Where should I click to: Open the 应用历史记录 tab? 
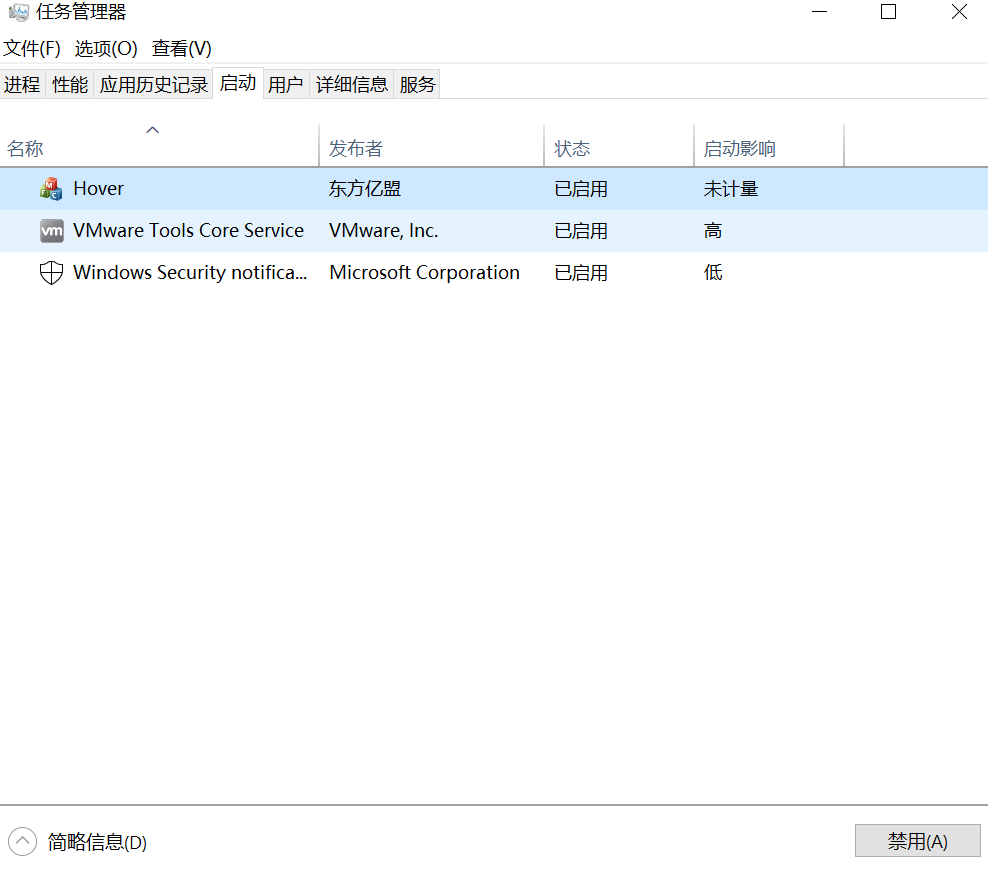[153, 85]
